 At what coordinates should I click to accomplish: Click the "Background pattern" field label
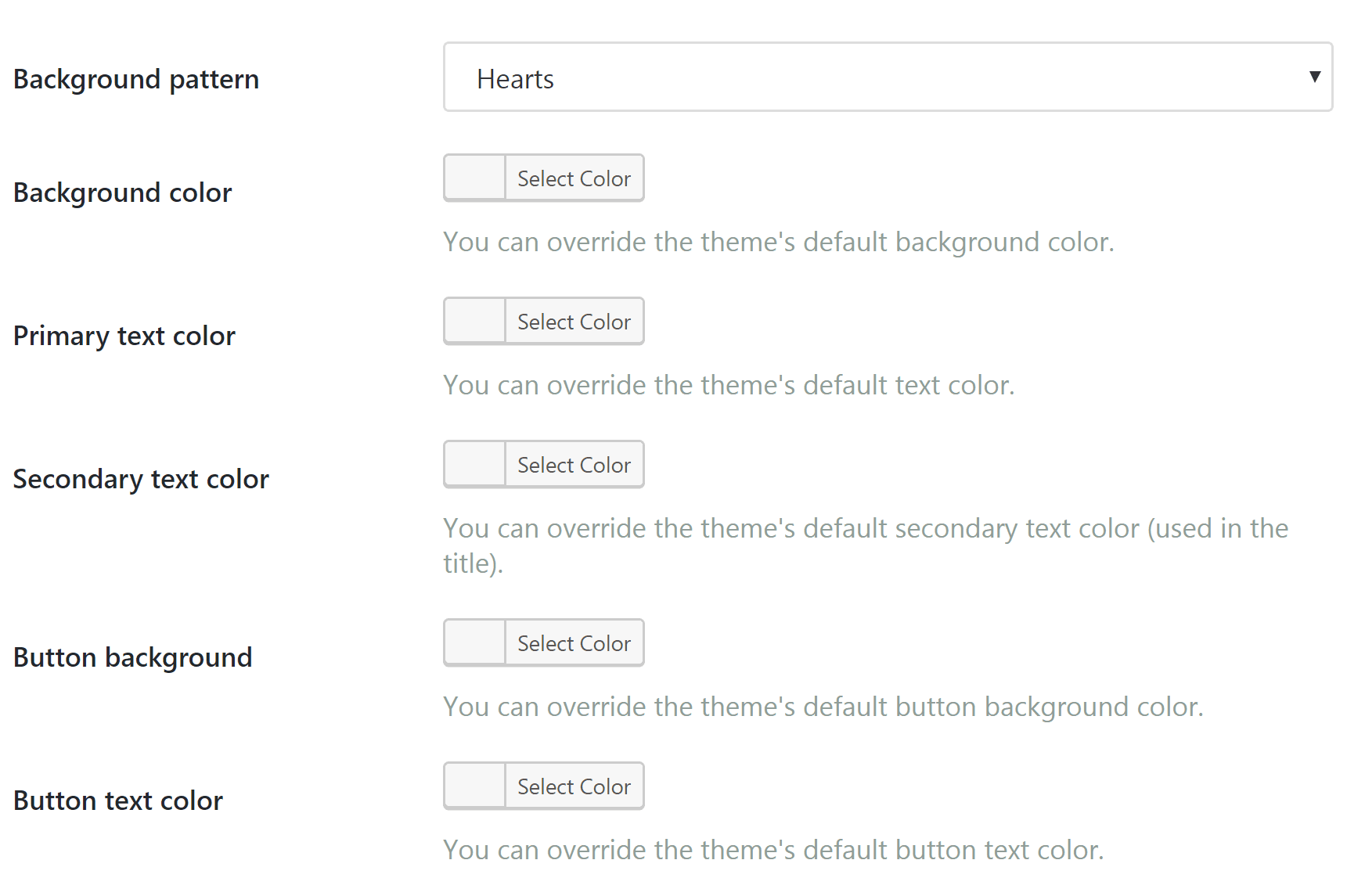(x=136, y=79)
